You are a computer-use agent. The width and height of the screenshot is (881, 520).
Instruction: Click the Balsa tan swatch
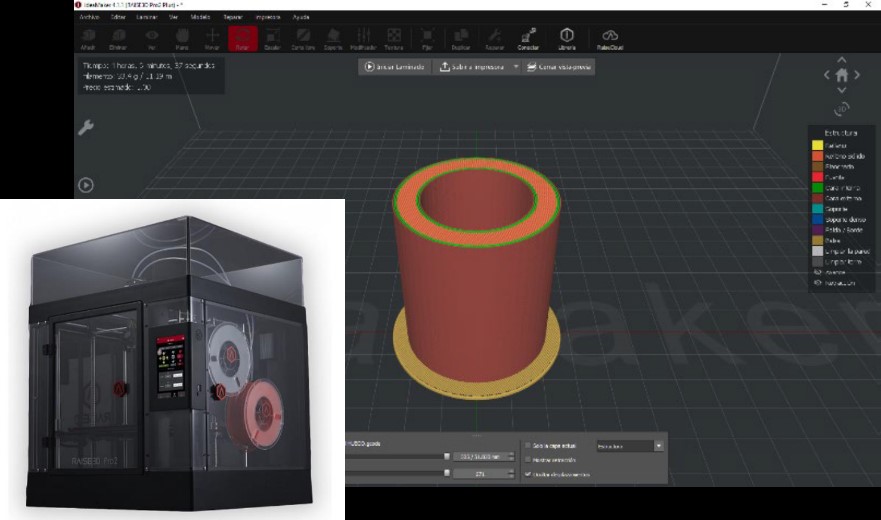coord(818,241)
